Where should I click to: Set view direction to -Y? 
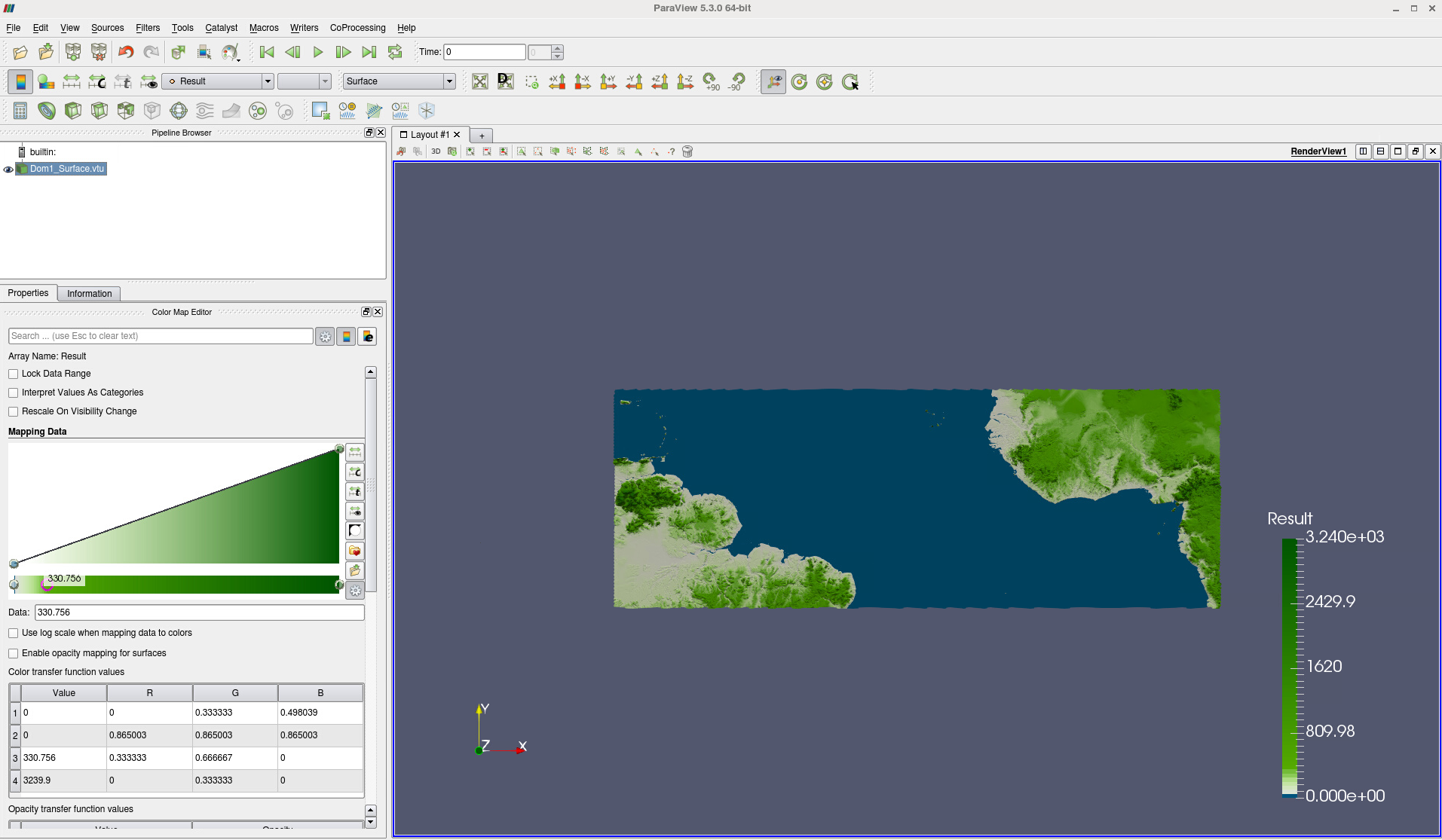[x=634, y=81]
